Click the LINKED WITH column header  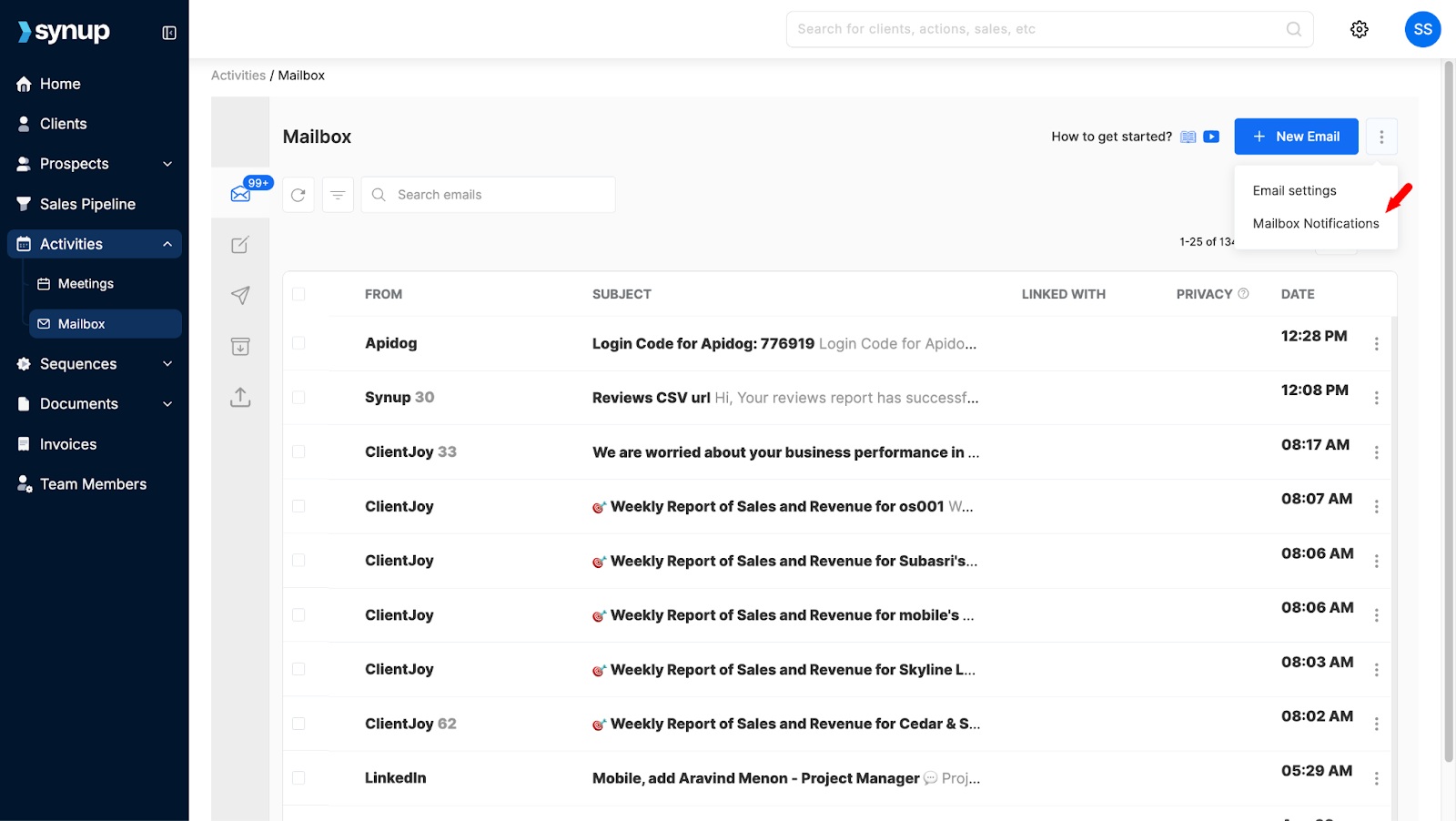1063,294
